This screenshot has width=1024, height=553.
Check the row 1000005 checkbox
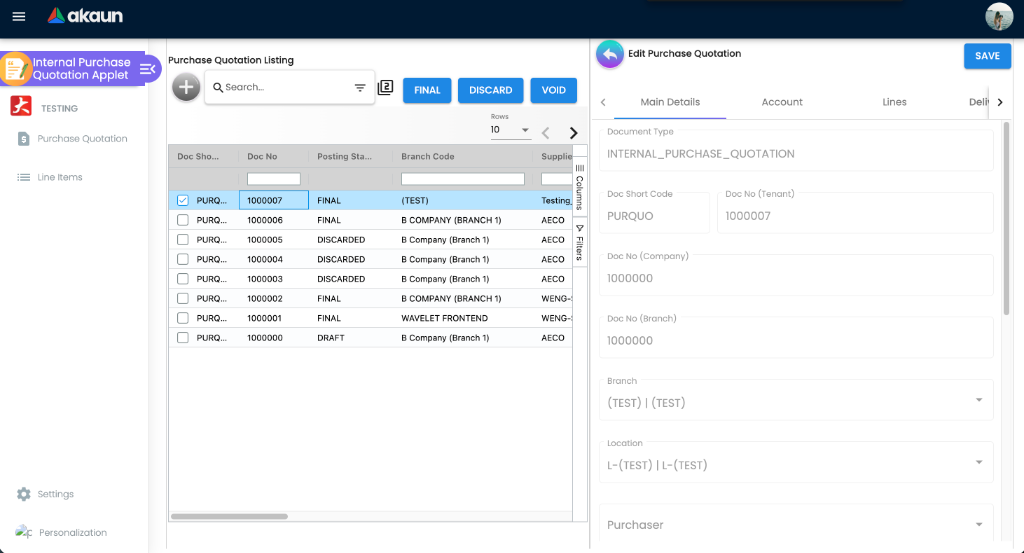point(183,240)
